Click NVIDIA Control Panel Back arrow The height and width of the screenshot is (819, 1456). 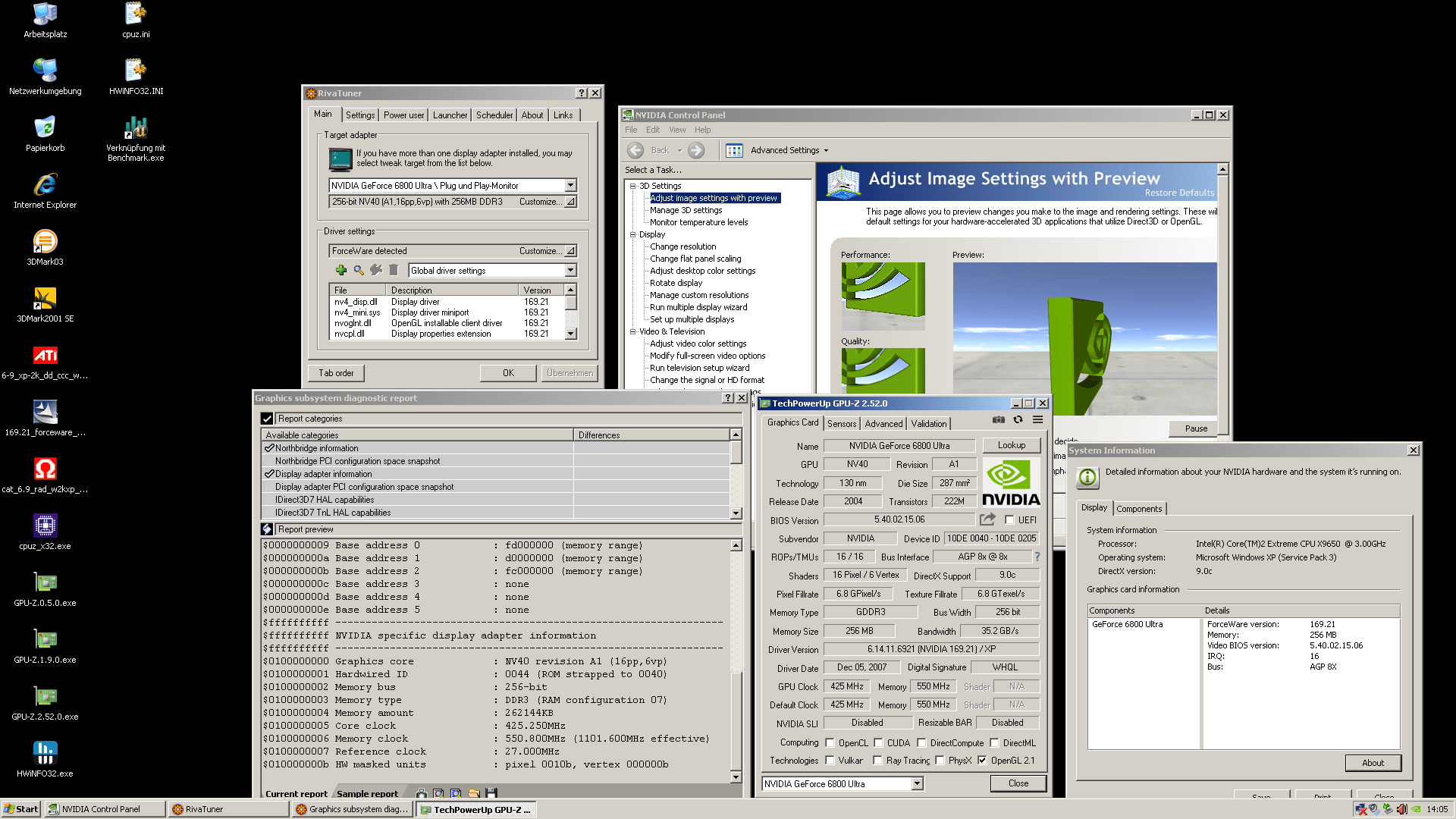point(635,150)
